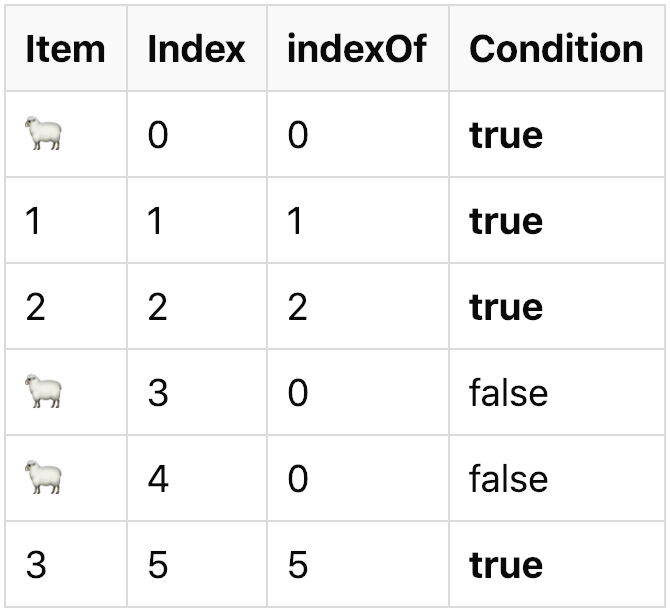Viewport: 670px width, 612px height.
Task: Select the sheep emoji in the Index 3 row
Action: pos(43,393)
